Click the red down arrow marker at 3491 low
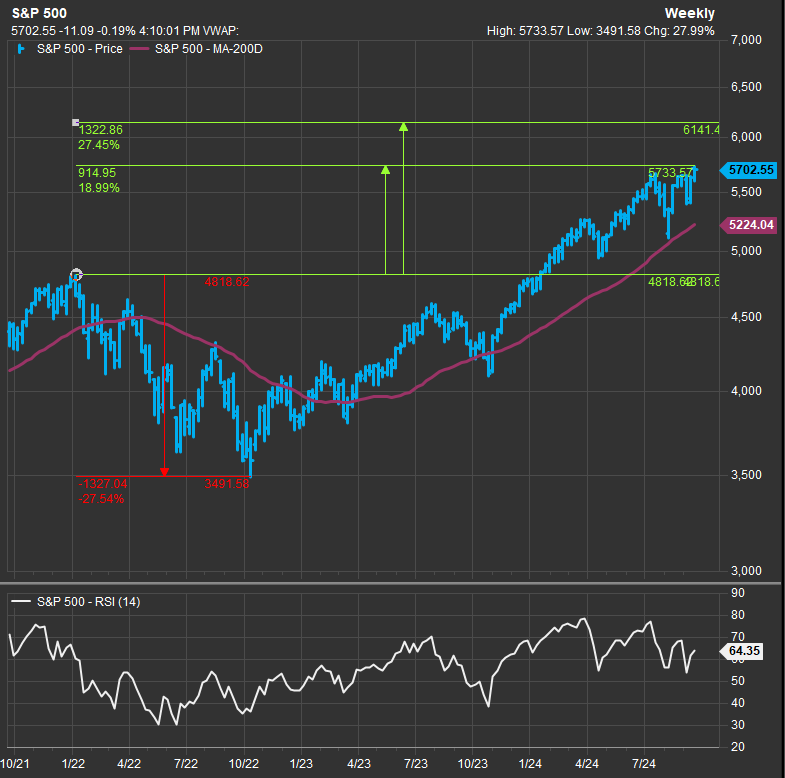Image resolution: width=785 pixels, height=778 pixels. click(164, 472)
